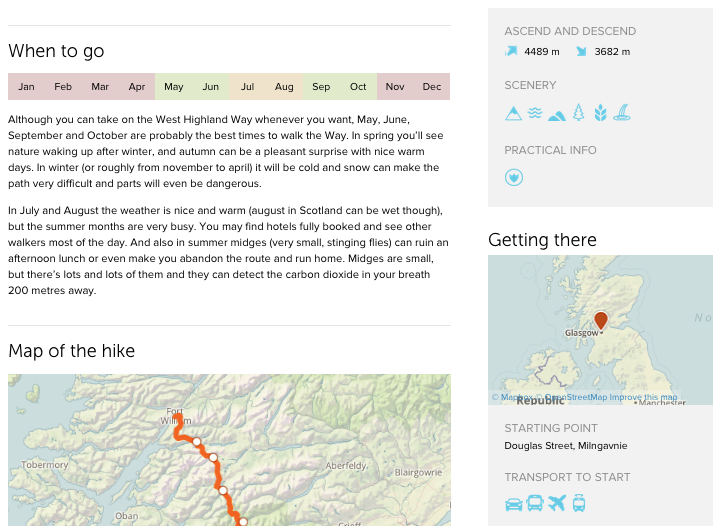Click the mountain peak scenery icon
This screenshot has width=726, height=526.
[513, 113]
